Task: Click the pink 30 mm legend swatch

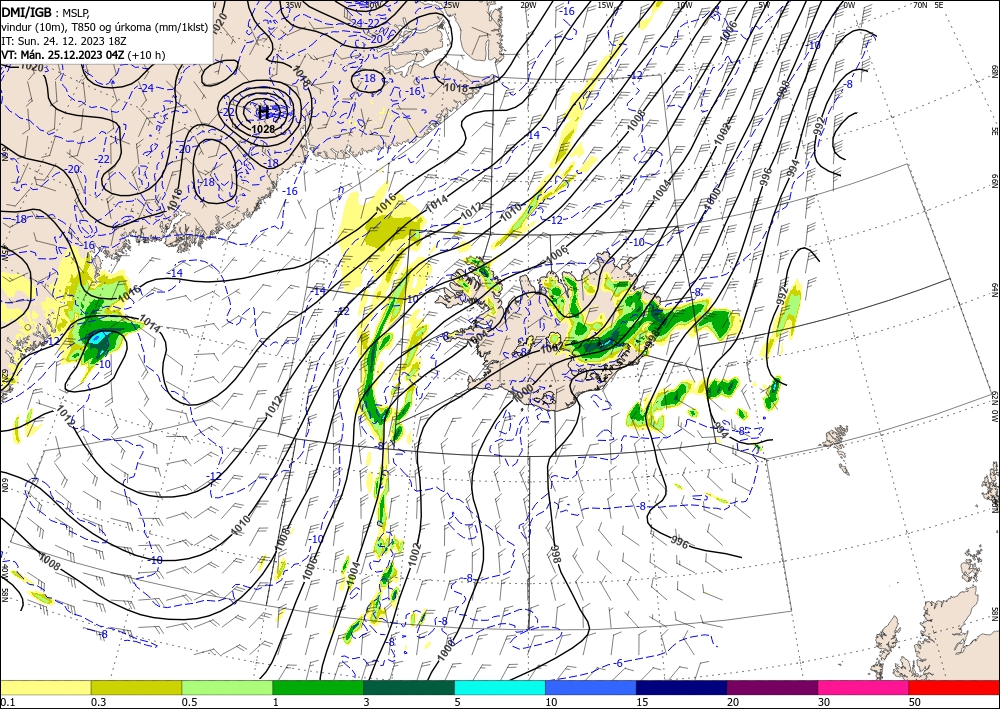Action: pyautogui.click(x=864, y=687)
